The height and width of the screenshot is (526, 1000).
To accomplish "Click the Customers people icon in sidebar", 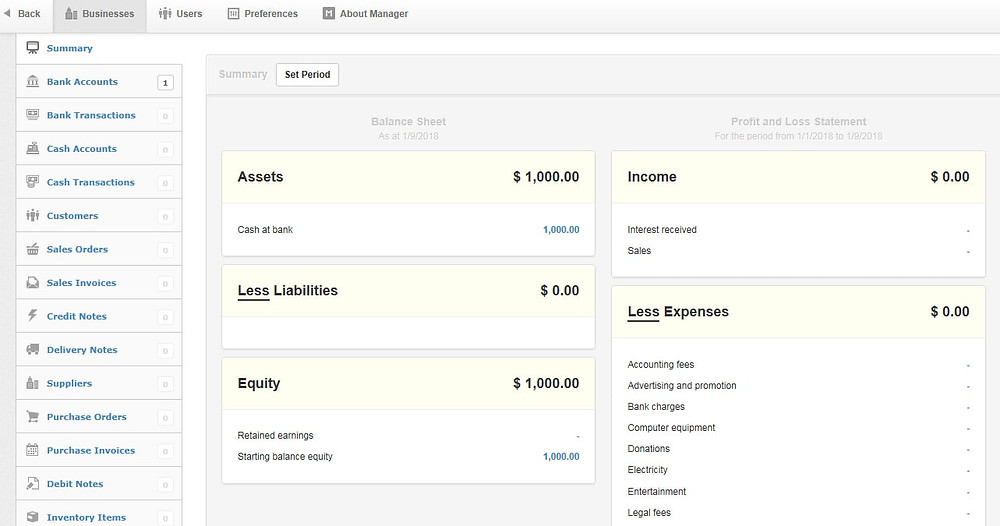I will [x=33, y=216].
